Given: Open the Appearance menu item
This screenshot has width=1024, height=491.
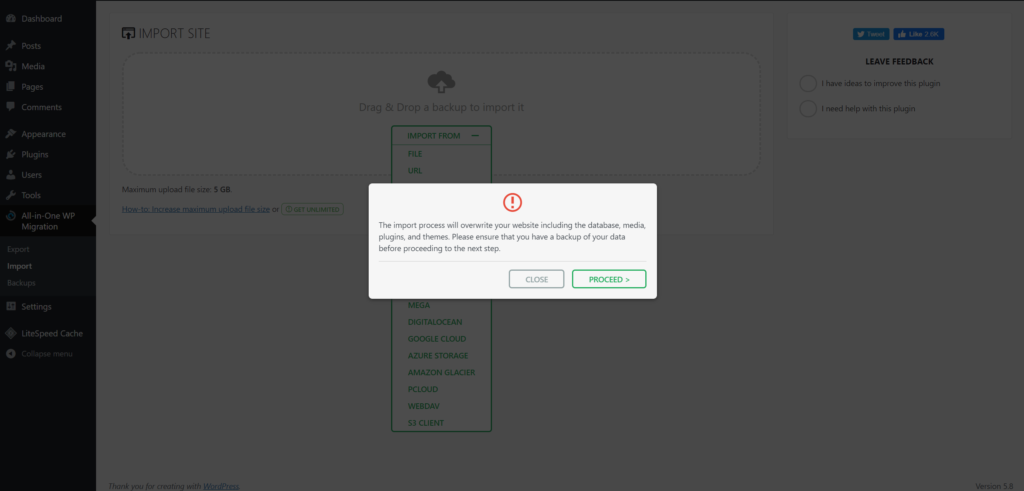Looking at the screenshot, I should coord(43,135).
